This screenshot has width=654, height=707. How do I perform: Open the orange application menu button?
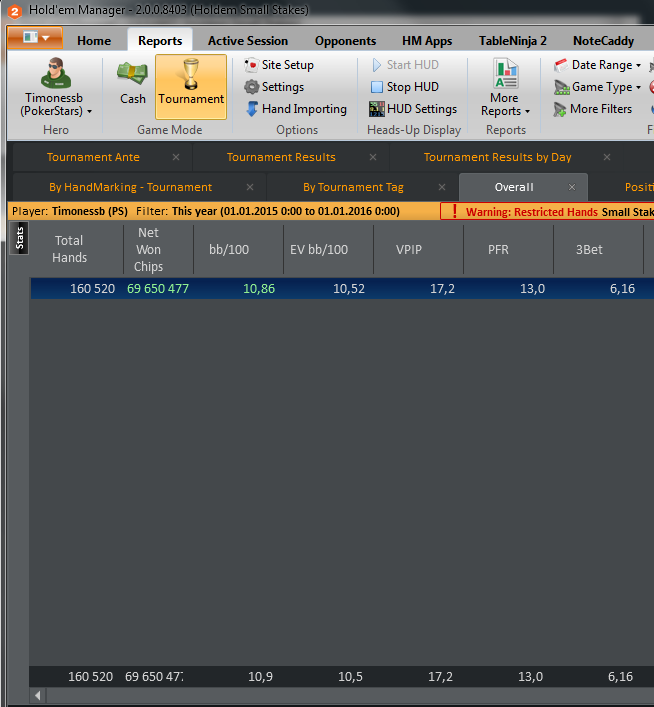point(35,38)
